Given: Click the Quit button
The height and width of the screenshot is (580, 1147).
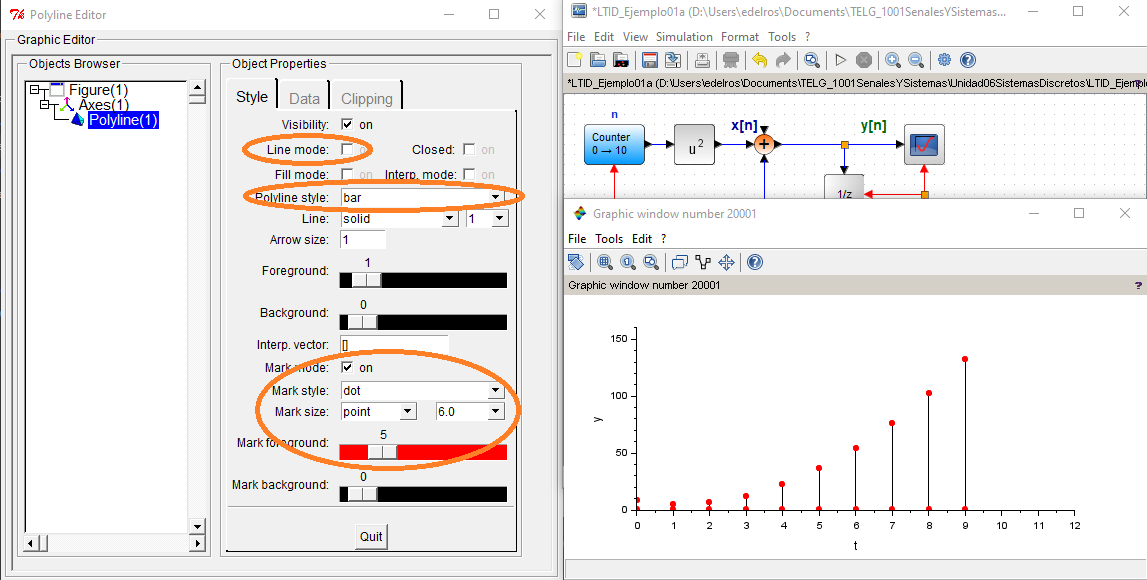Looking at the screenshot, I should pos(371,536).
